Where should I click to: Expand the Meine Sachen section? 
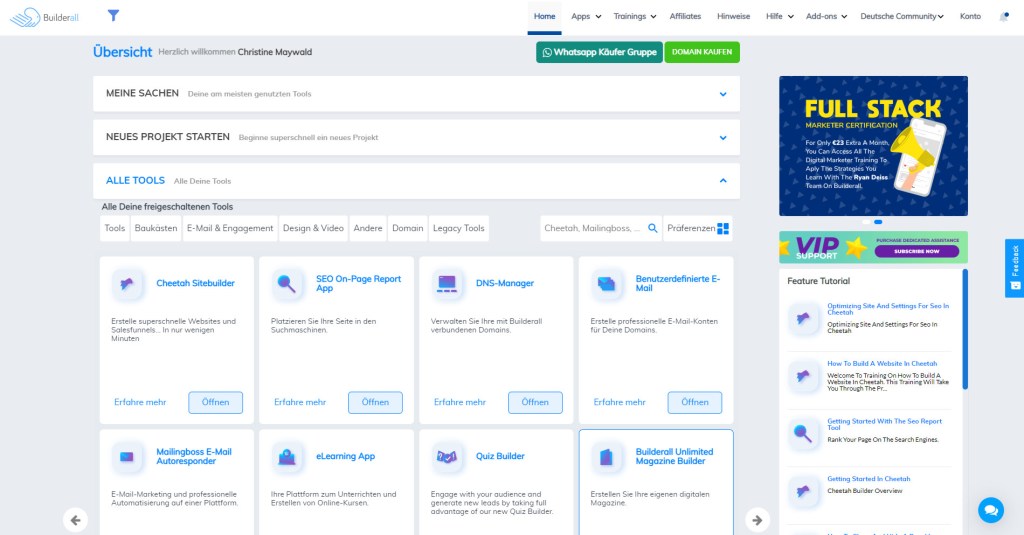[723, 94]
